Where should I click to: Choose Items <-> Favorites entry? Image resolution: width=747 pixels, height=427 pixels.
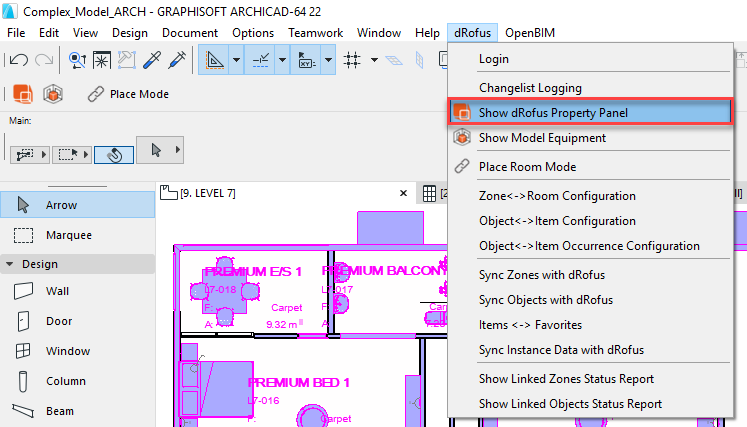click(590, 325)
